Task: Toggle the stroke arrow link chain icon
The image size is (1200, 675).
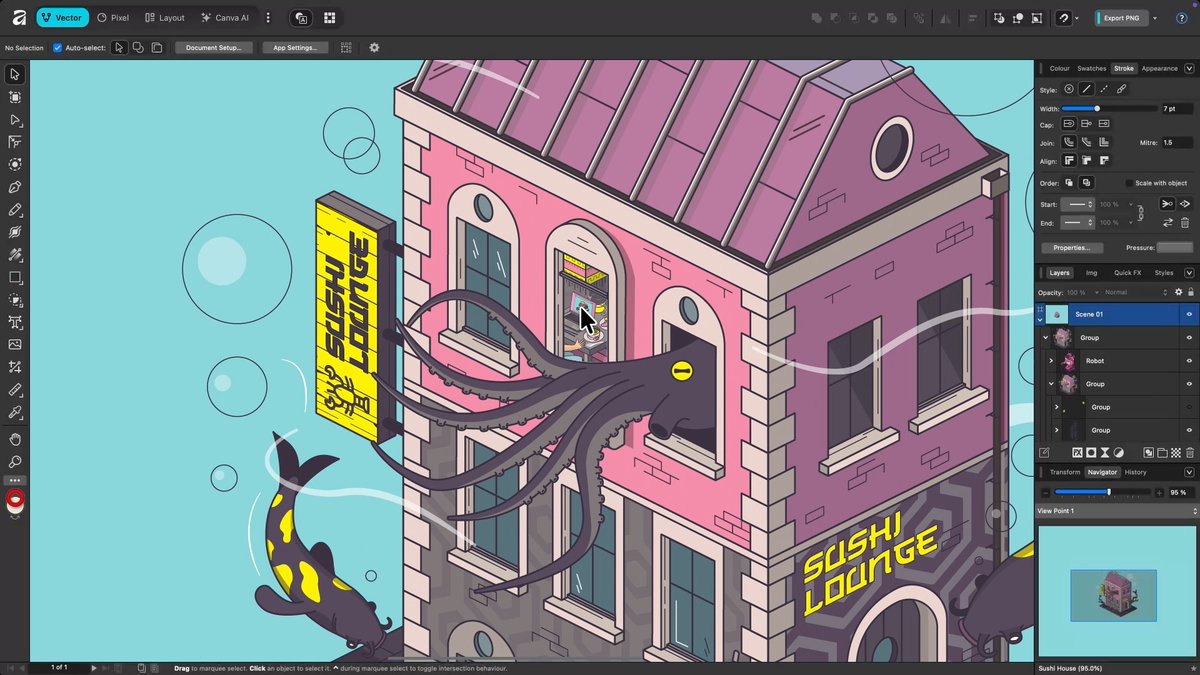Action: (x=1141, y=213)
